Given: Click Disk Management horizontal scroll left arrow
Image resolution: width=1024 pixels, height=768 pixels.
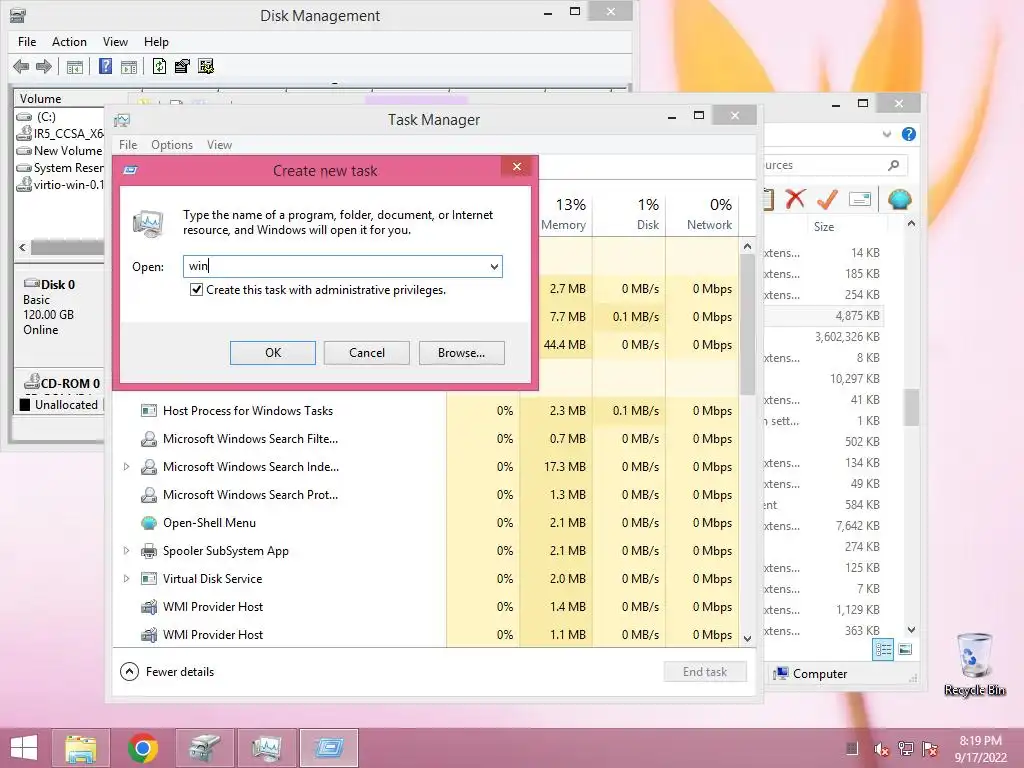Looking at the screenshot, I should coord(23,248).
